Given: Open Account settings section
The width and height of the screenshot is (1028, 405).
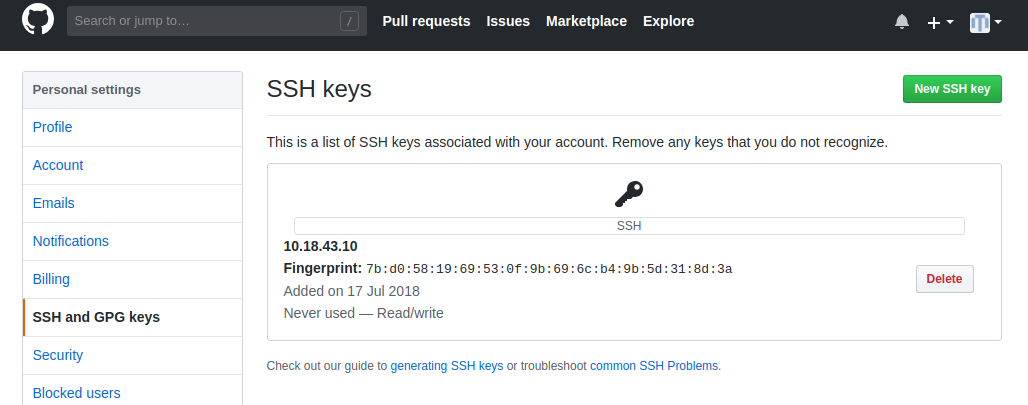Looking at the screenshot, I should click(132, 165).
